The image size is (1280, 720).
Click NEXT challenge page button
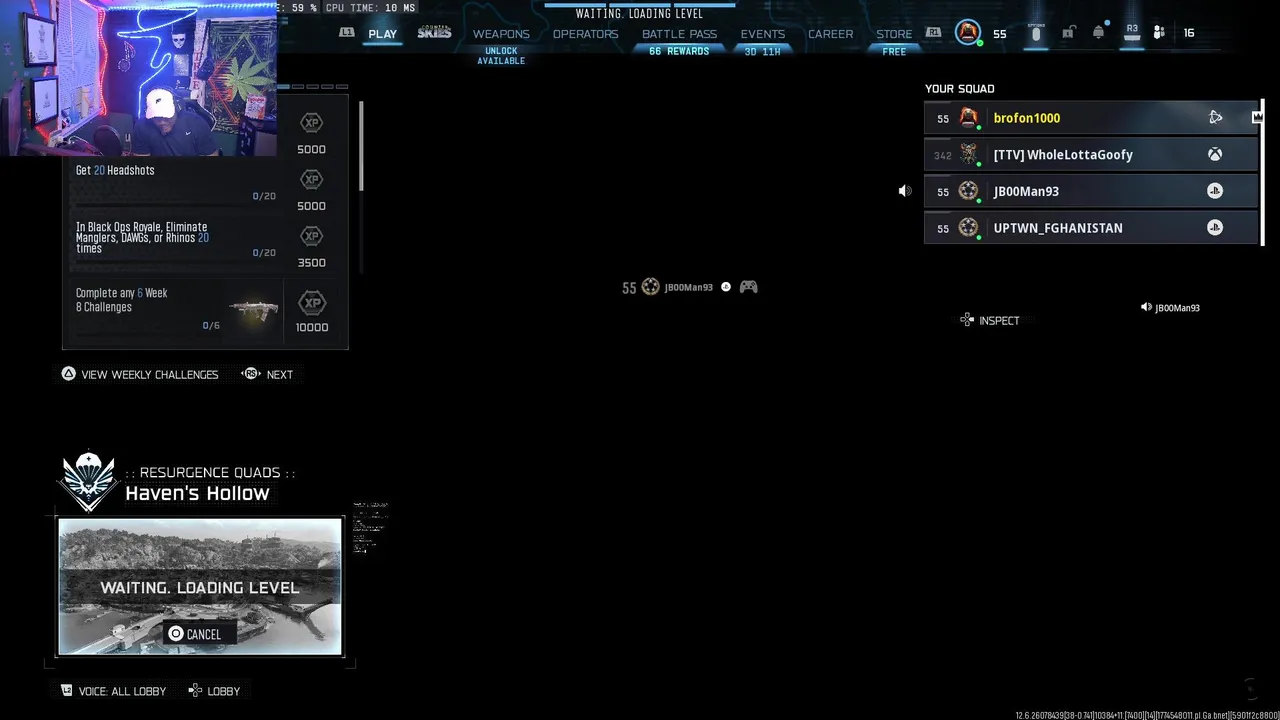[280, 375]
